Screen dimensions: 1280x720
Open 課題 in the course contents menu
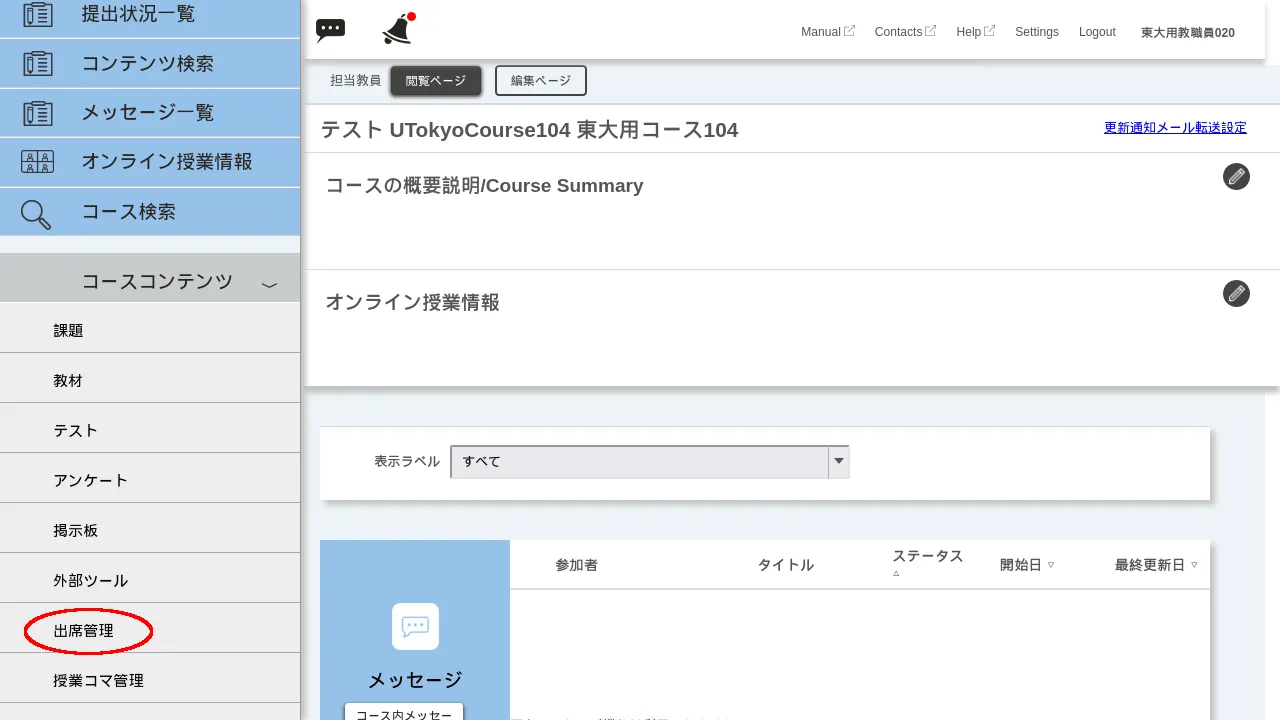point(68,330)
